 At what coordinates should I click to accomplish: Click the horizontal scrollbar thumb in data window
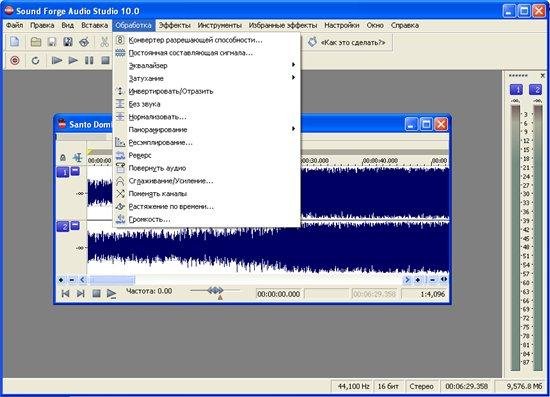(112, 280)
